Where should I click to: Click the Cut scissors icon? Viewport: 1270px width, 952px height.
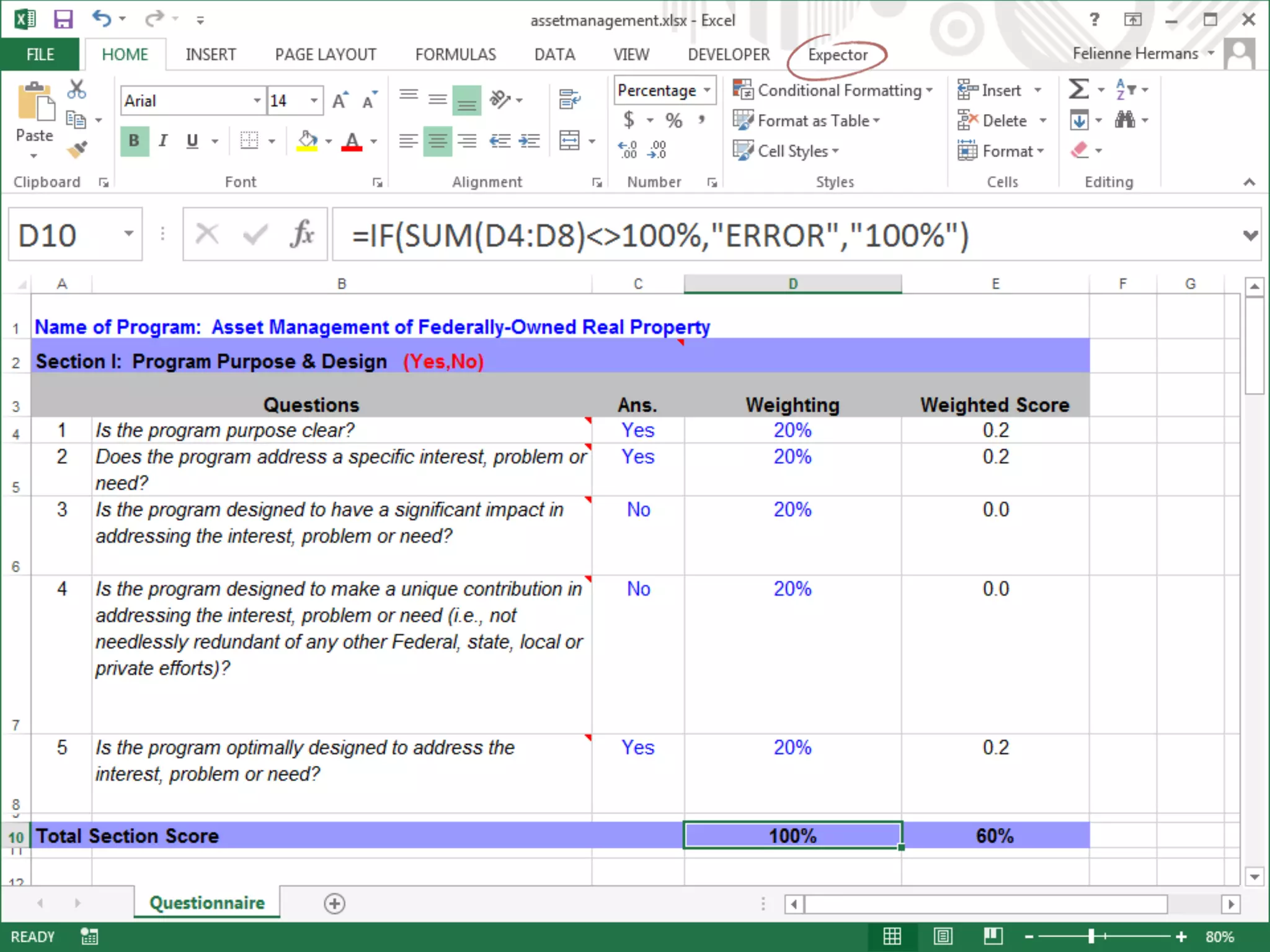(x=76, y=90)
